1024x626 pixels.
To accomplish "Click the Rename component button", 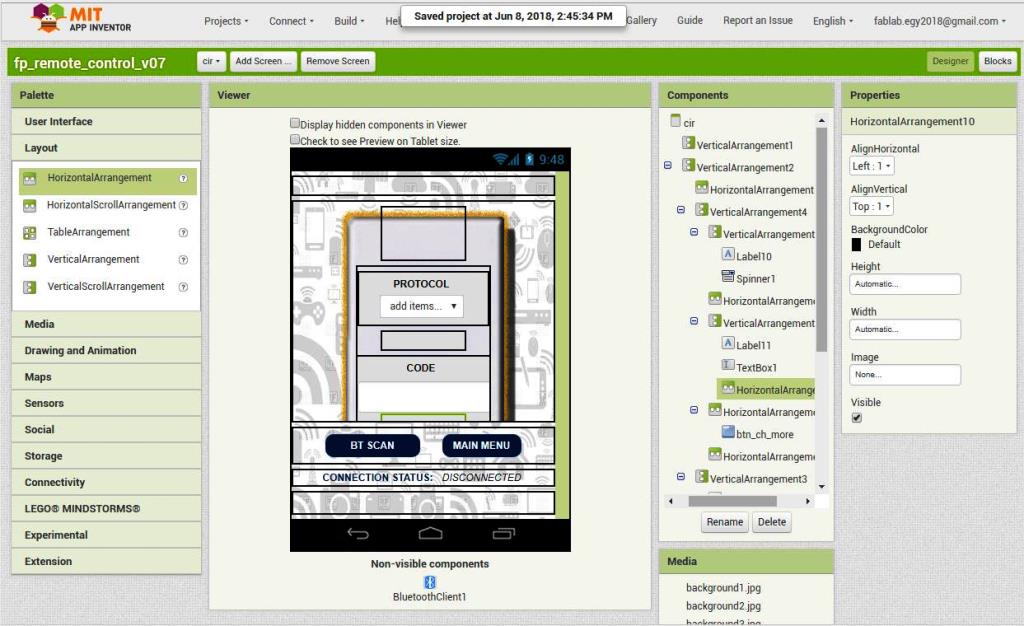I will point(724,522).
